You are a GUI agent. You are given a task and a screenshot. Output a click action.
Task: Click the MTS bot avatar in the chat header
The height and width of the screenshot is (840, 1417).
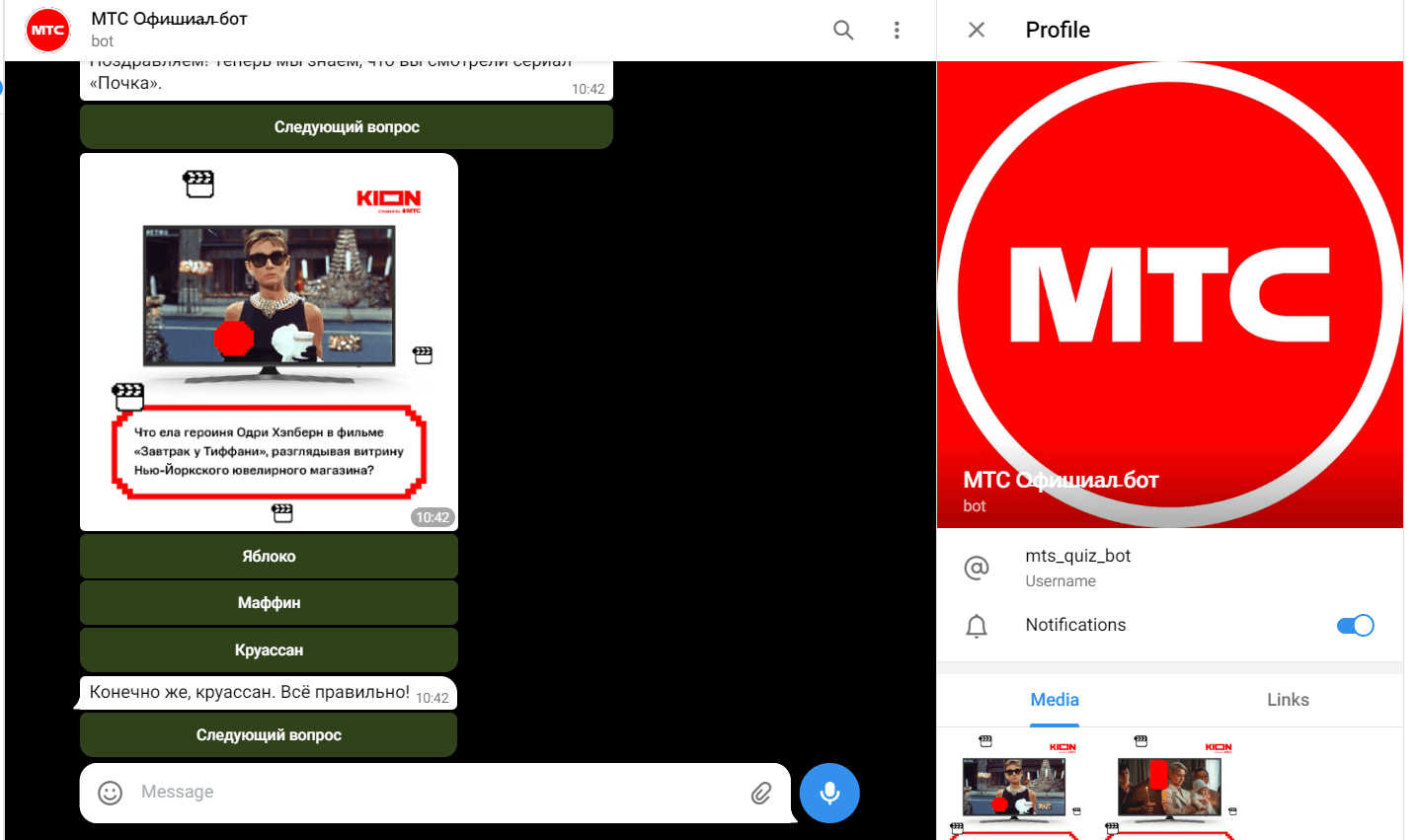47,30
